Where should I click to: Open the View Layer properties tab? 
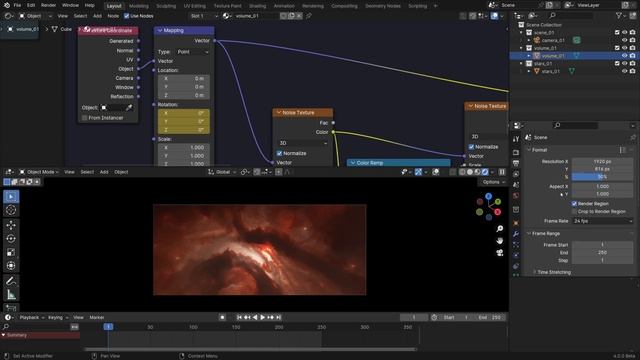[516, 174]
